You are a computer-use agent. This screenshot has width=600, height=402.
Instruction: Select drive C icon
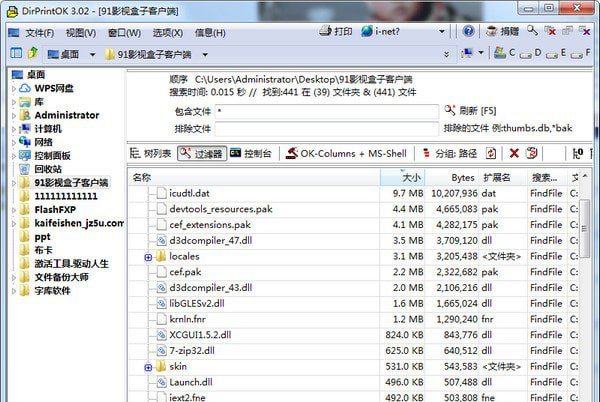pos(500,53)
